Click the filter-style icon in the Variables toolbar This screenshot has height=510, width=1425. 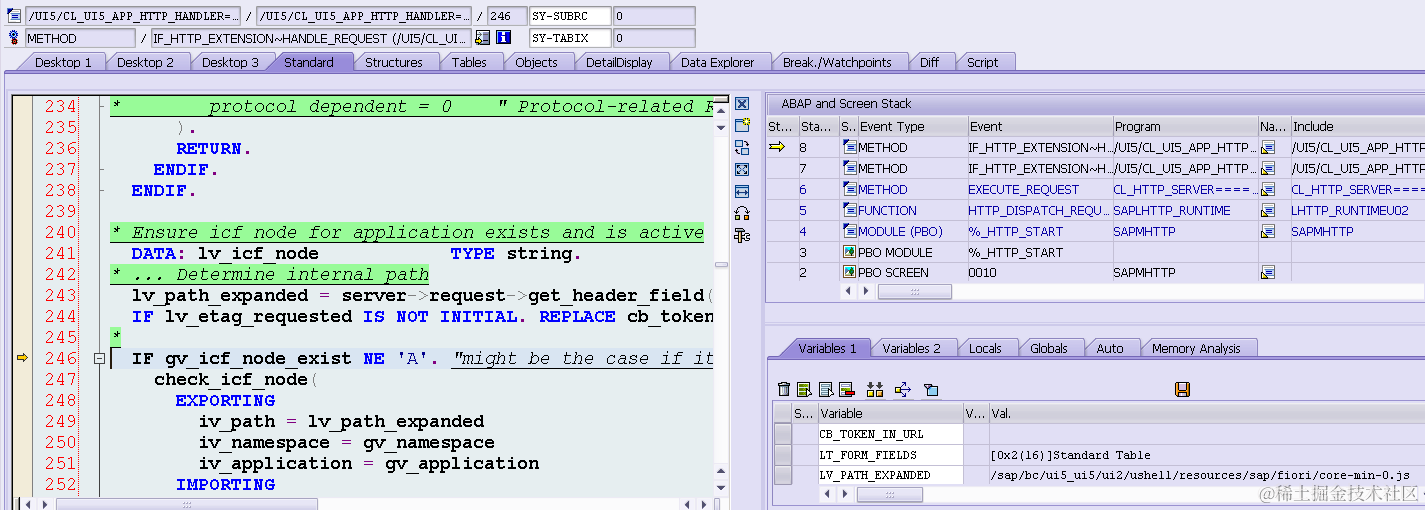(x=931, y=389)
